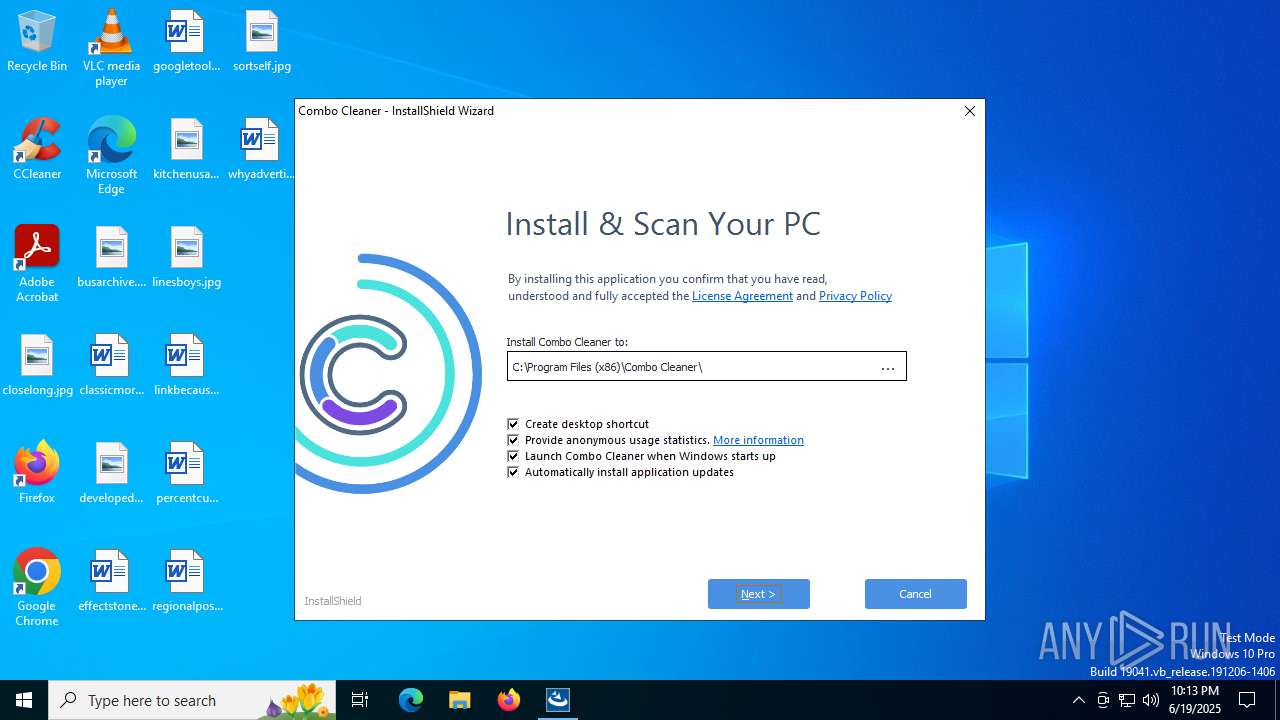Image resolution: width=1280 pixels, height=720 pixels.
Task: Select the developed image file icon
Action: point(111,473)
